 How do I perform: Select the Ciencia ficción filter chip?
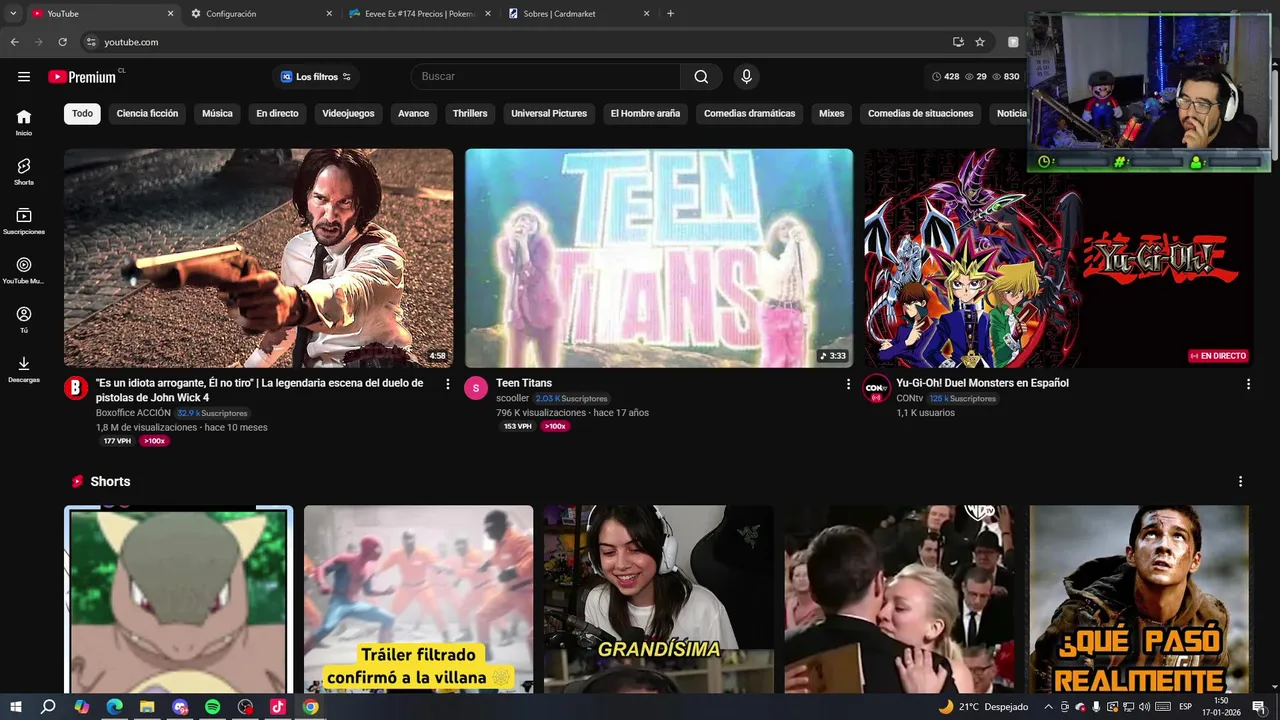(147, 113)
